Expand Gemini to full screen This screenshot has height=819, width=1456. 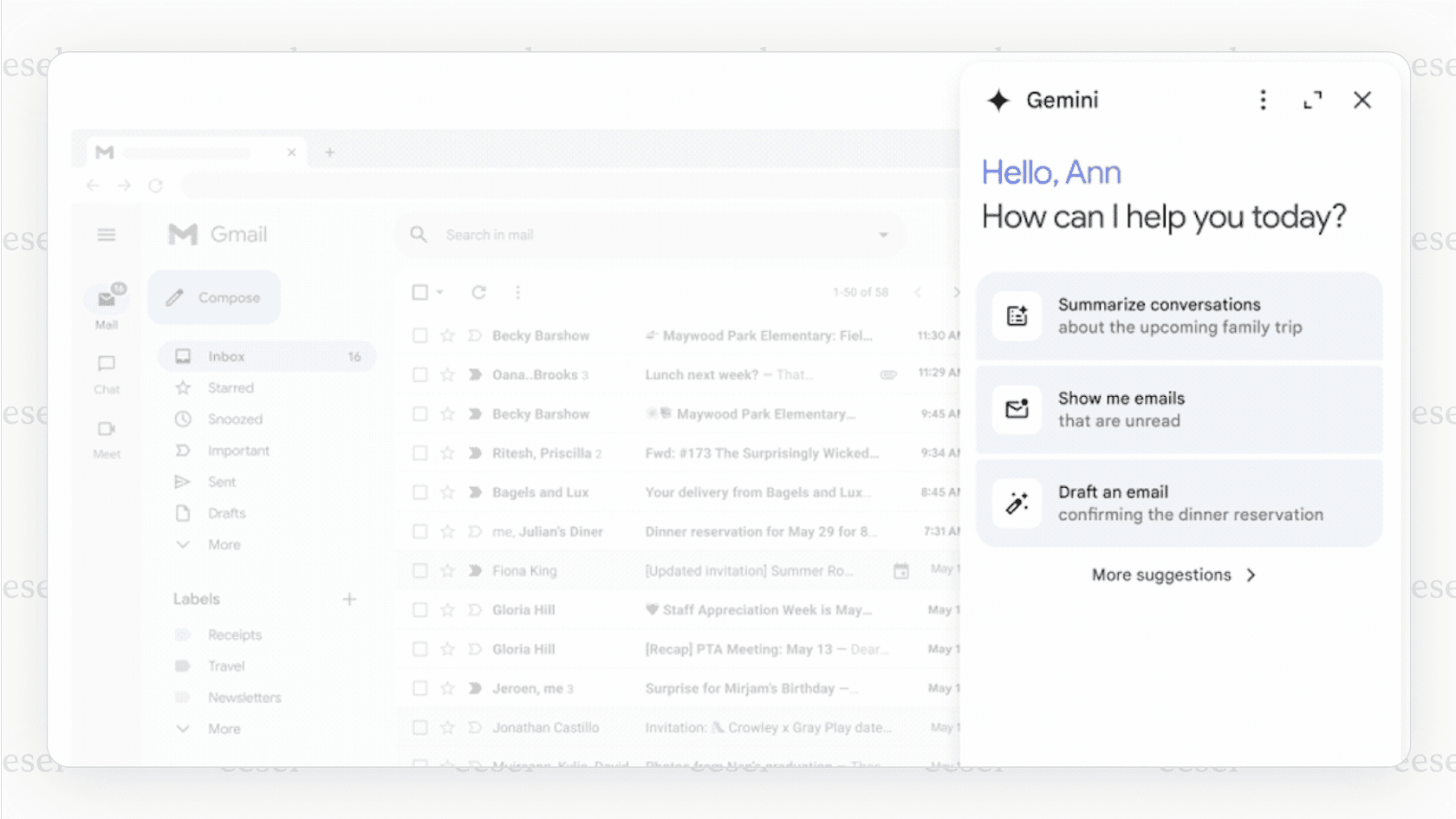[x=1312, y=100]
